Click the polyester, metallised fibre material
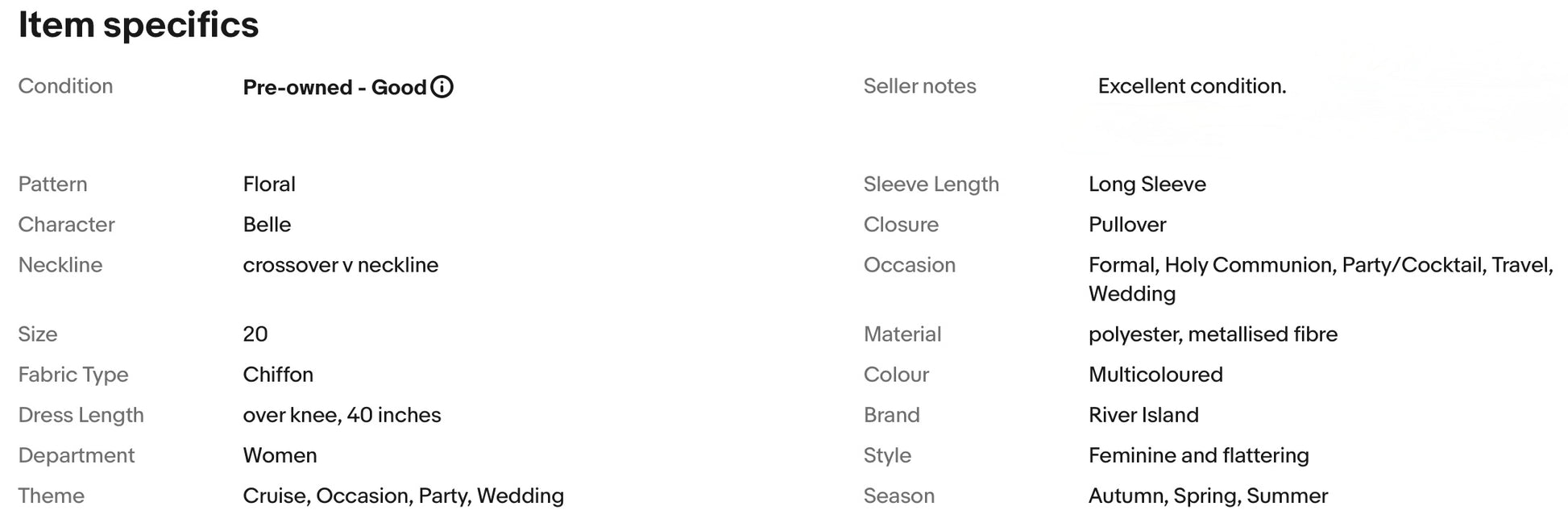 (1212, 334)
